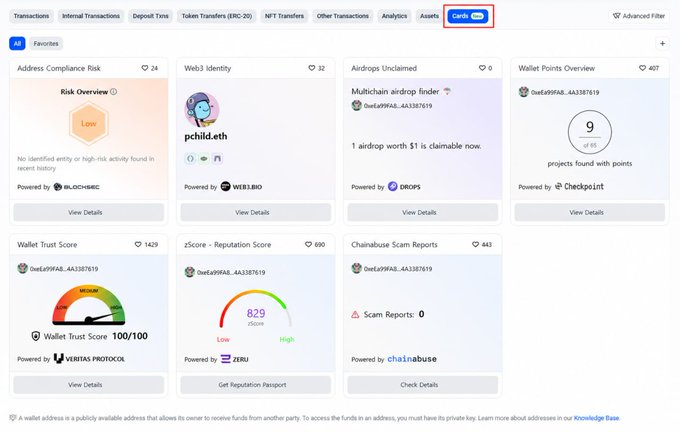Click 'Multichain airdrop finder' heading
The height and width of the screenshot is (432, 680).
click(x=395, y=92)
